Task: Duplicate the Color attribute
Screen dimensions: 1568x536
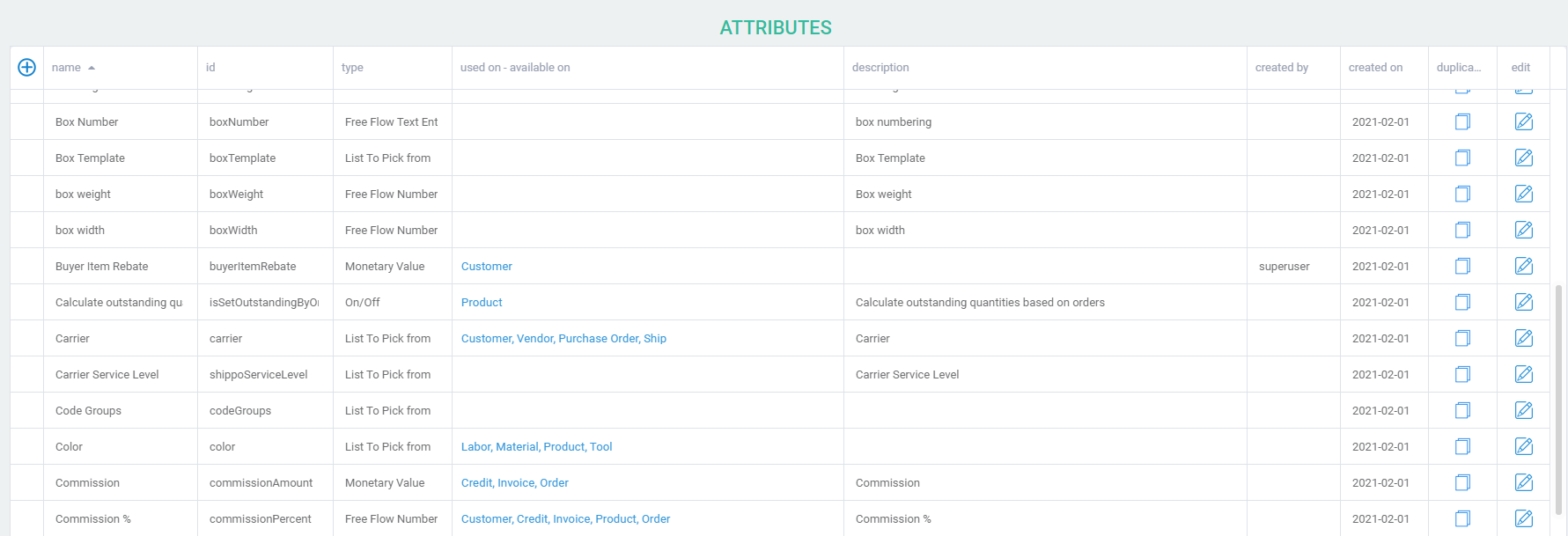Action: pos(1463,446)
